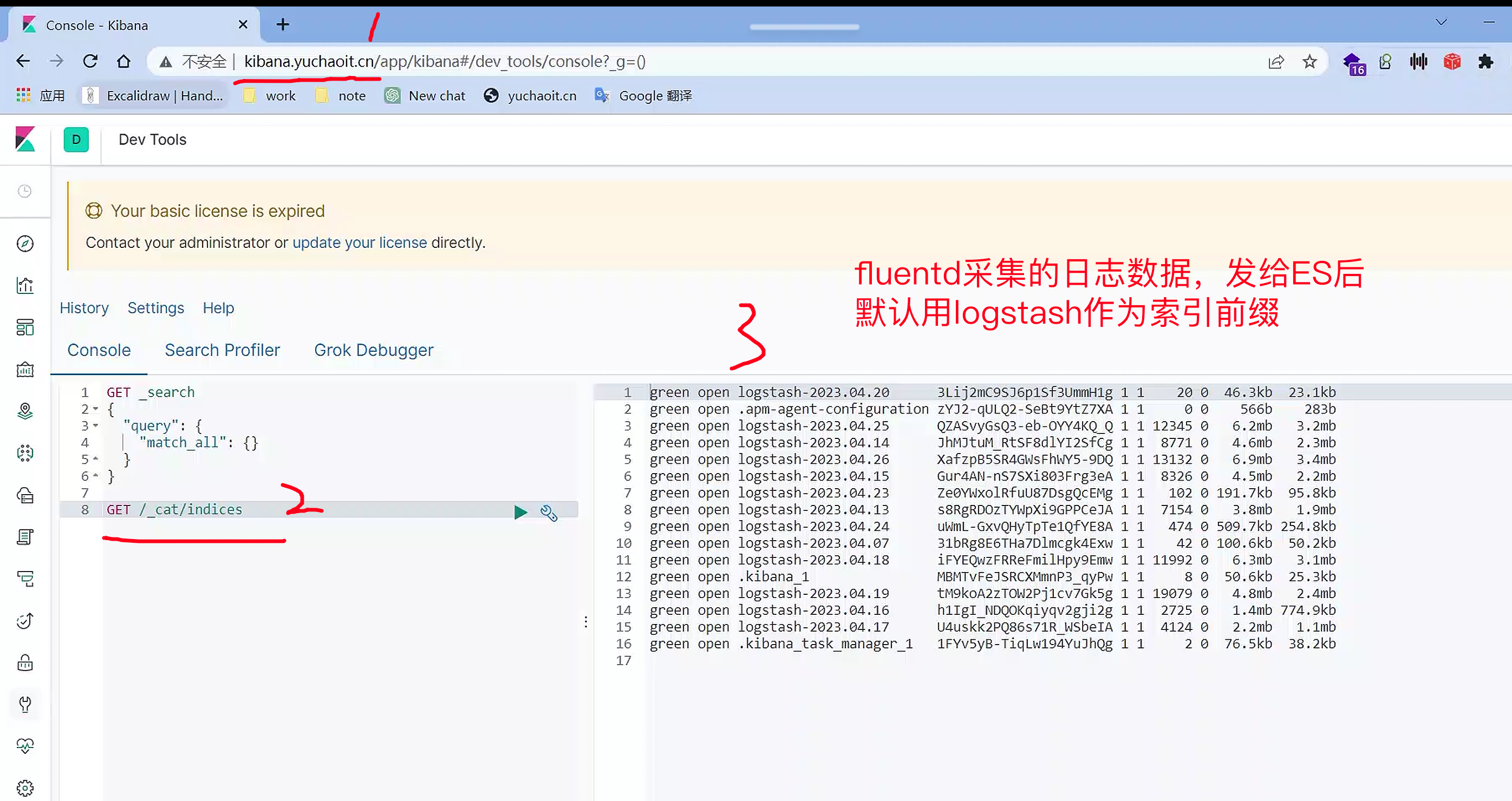Open the History link

point(84,308)
